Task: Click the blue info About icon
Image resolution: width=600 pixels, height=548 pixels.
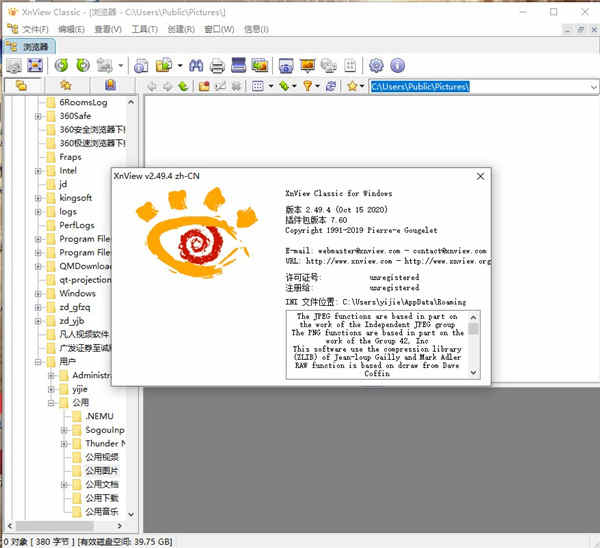Action: click(398, 65)
